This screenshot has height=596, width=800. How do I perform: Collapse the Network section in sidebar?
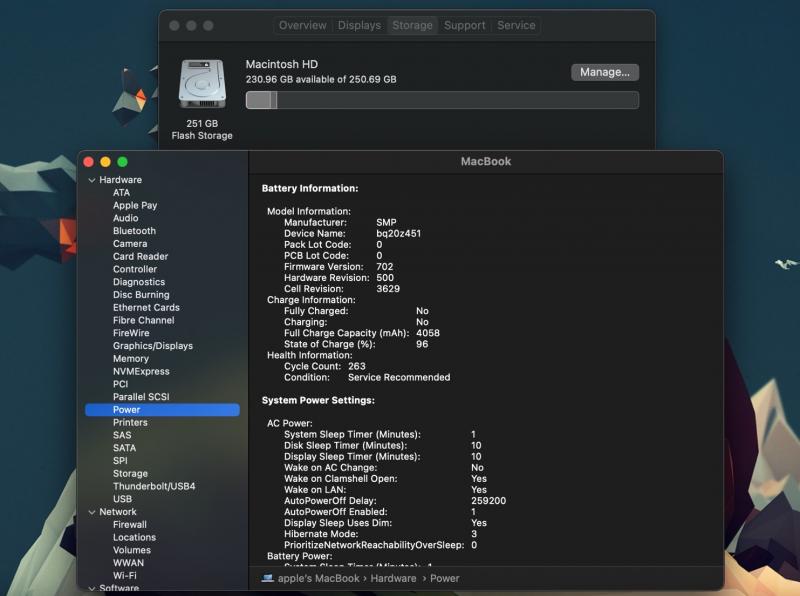[x=92, y=512]
